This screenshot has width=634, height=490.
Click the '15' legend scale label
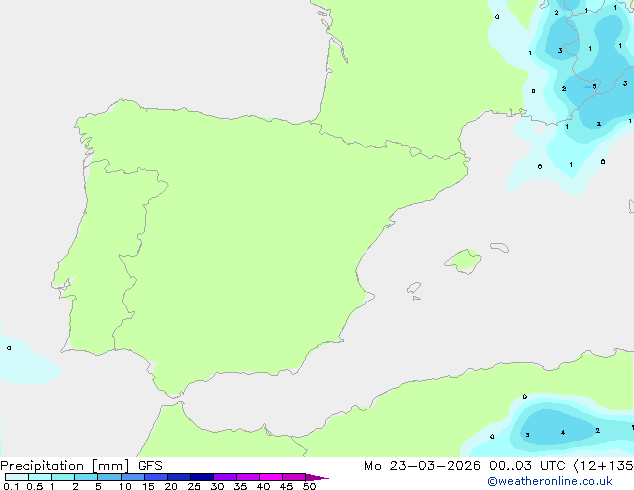148,486
